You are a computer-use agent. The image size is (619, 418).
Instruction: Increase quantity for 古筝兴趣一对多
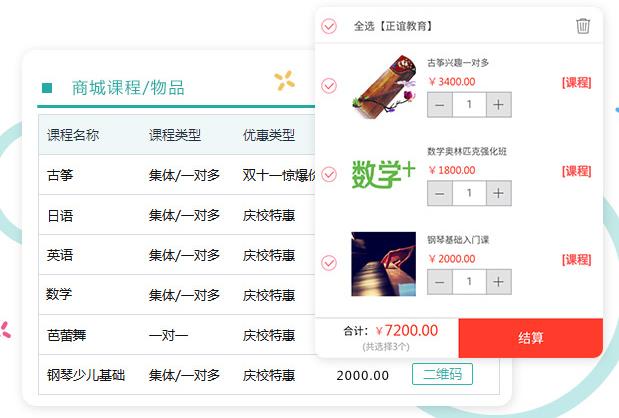[x=499, y=104]
